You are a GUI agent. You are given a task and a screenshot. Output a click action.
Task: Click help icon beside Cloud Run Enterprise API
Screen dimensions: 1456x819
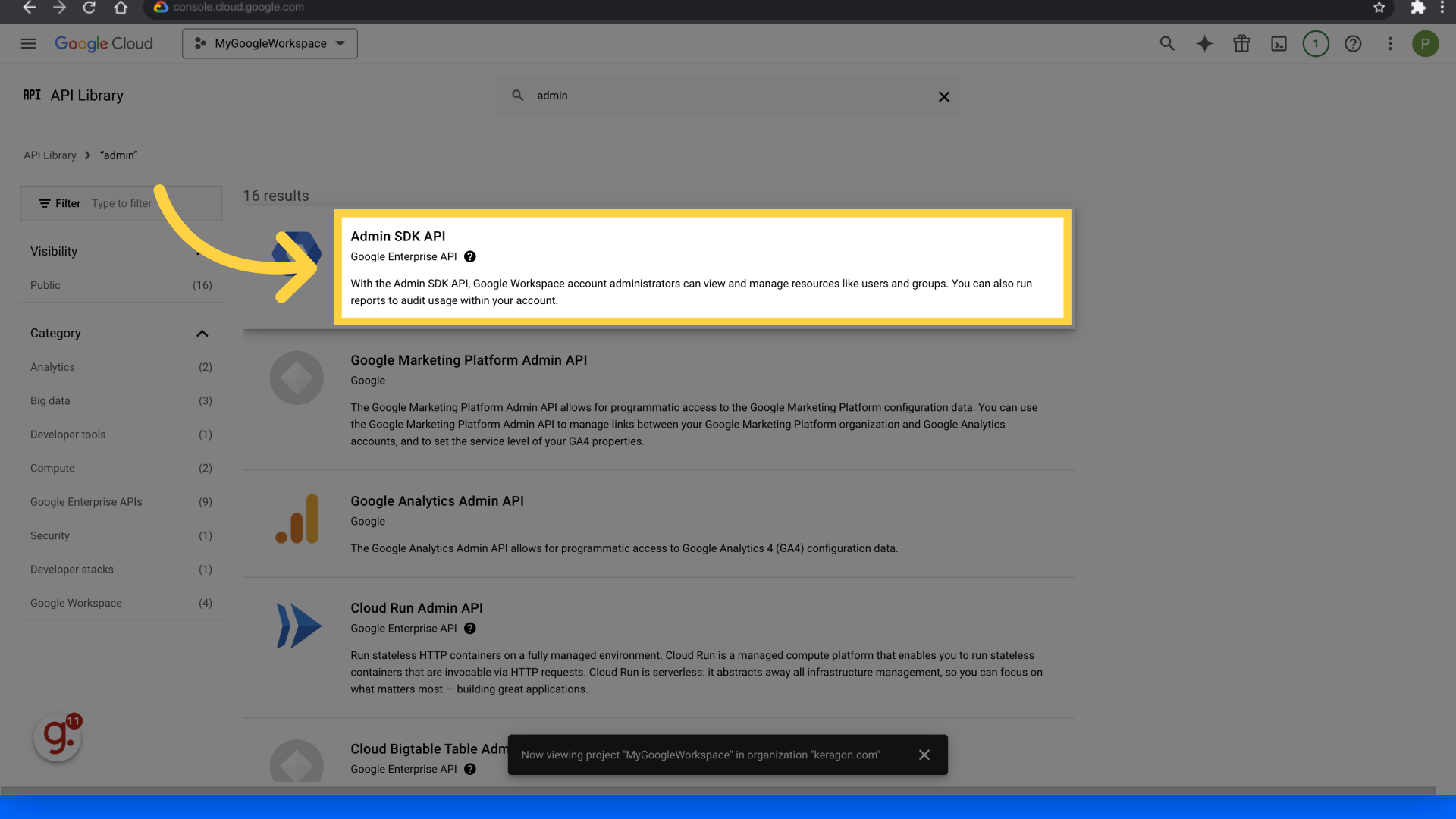click(470, 629)
